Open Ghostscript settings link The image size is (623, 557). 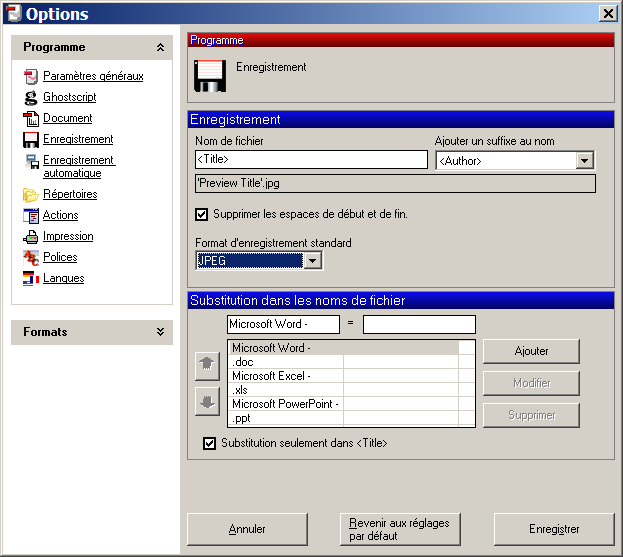point(70,97)
